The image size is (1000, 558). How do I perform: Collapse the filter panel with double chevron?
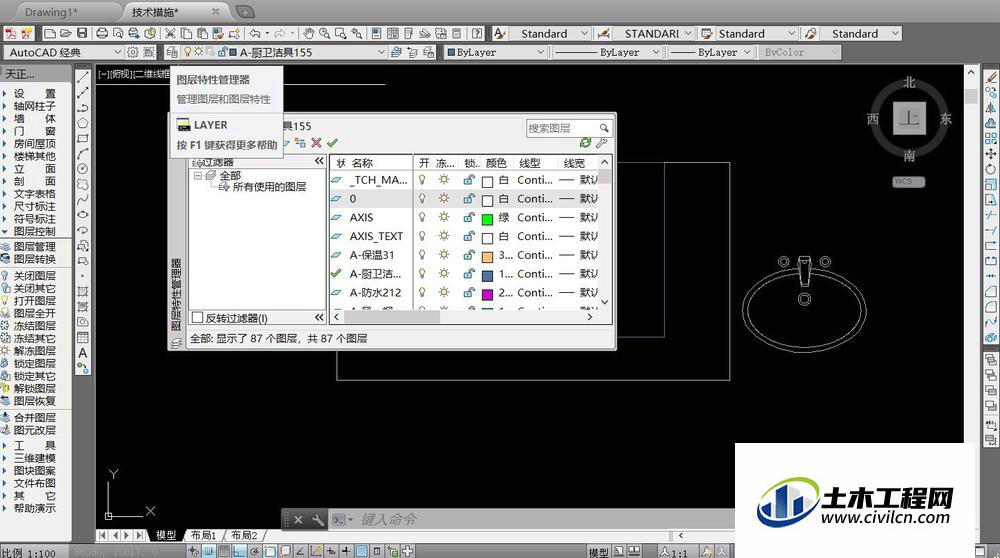point(319,161)
